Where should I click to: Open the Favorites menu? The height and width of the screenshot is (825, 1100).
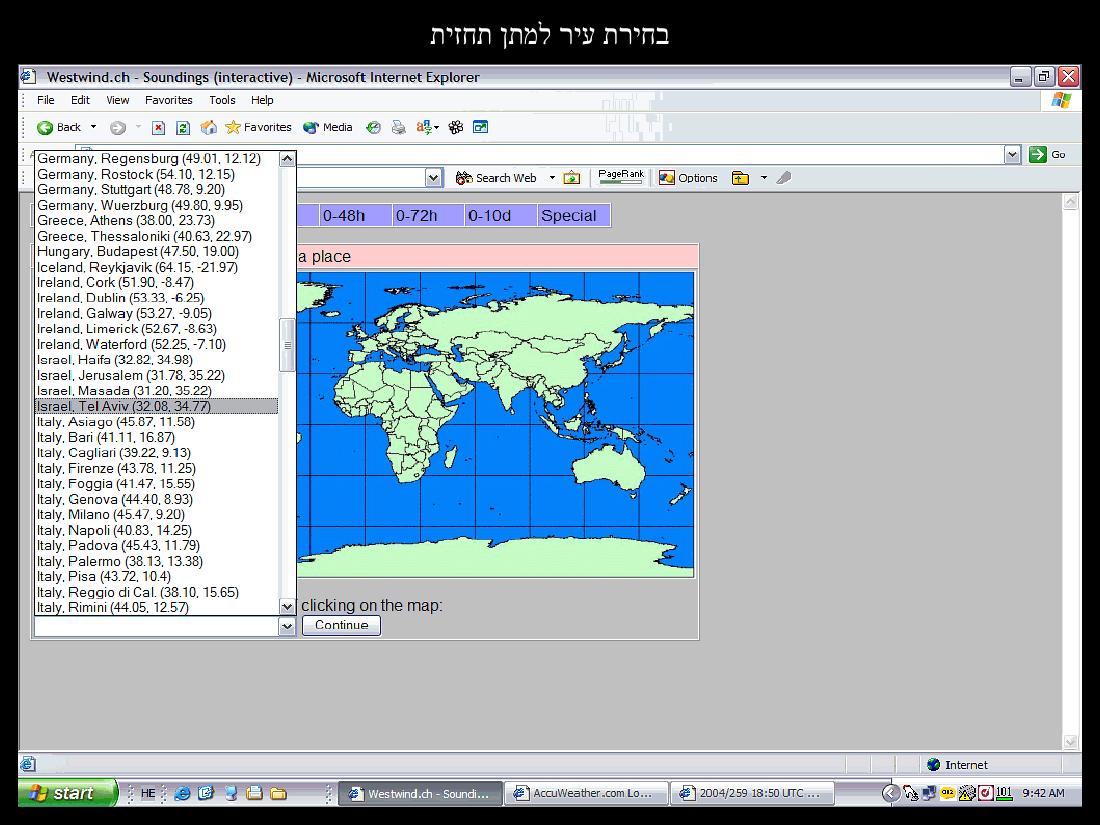[x=168, y=100]
